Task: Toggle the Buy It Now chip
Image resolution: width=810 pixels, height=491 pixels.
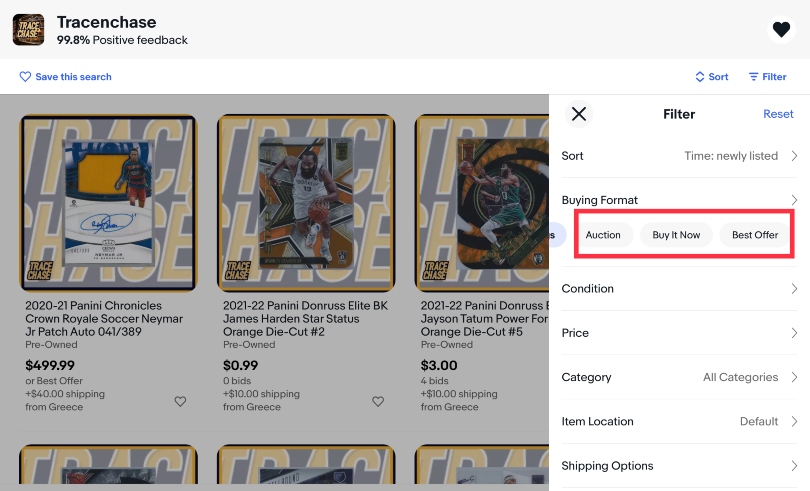Action: click(x=676, y=235)
